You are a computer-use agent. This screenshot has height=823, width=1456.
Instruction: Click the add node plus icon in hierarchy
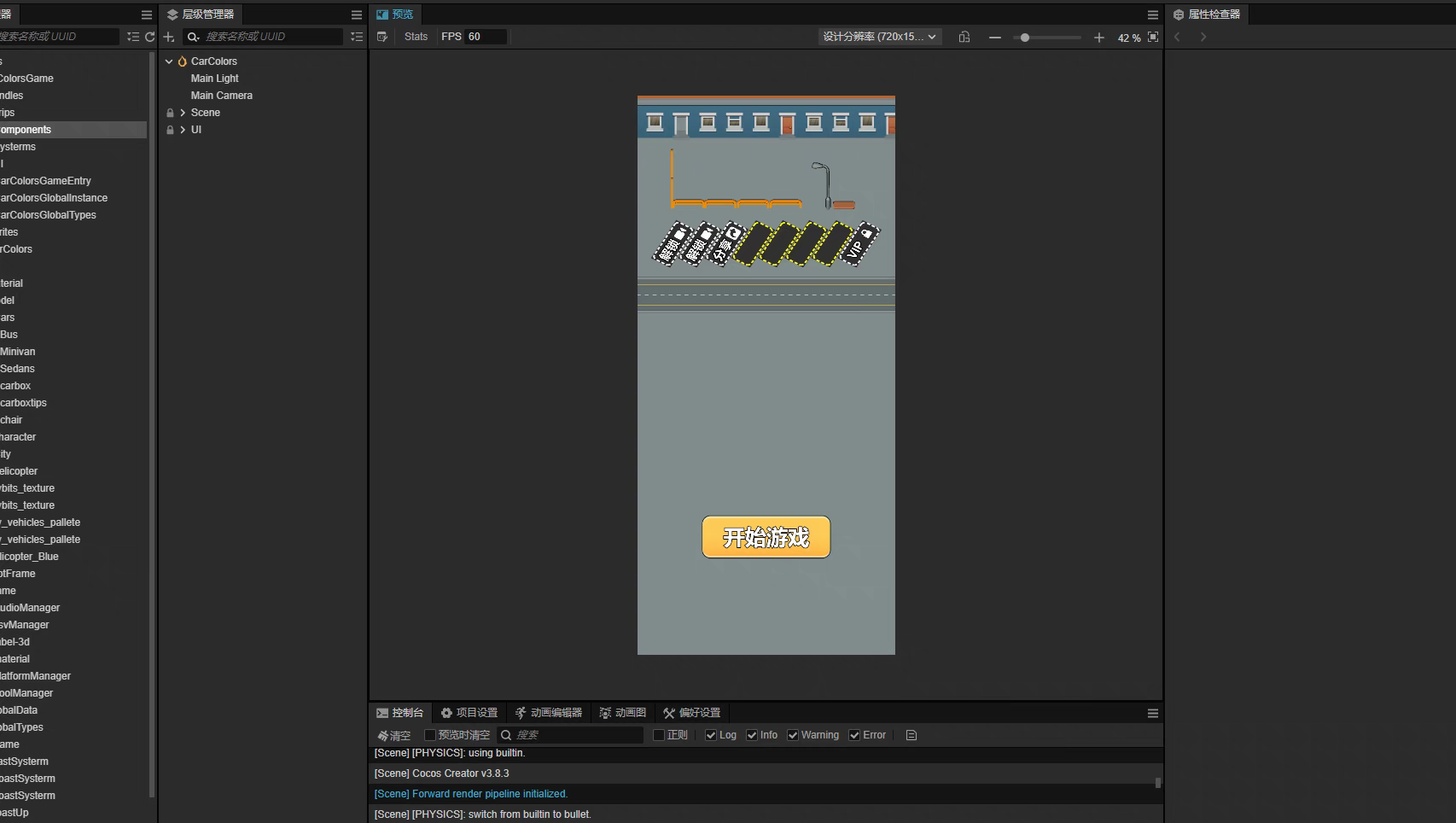169,37
